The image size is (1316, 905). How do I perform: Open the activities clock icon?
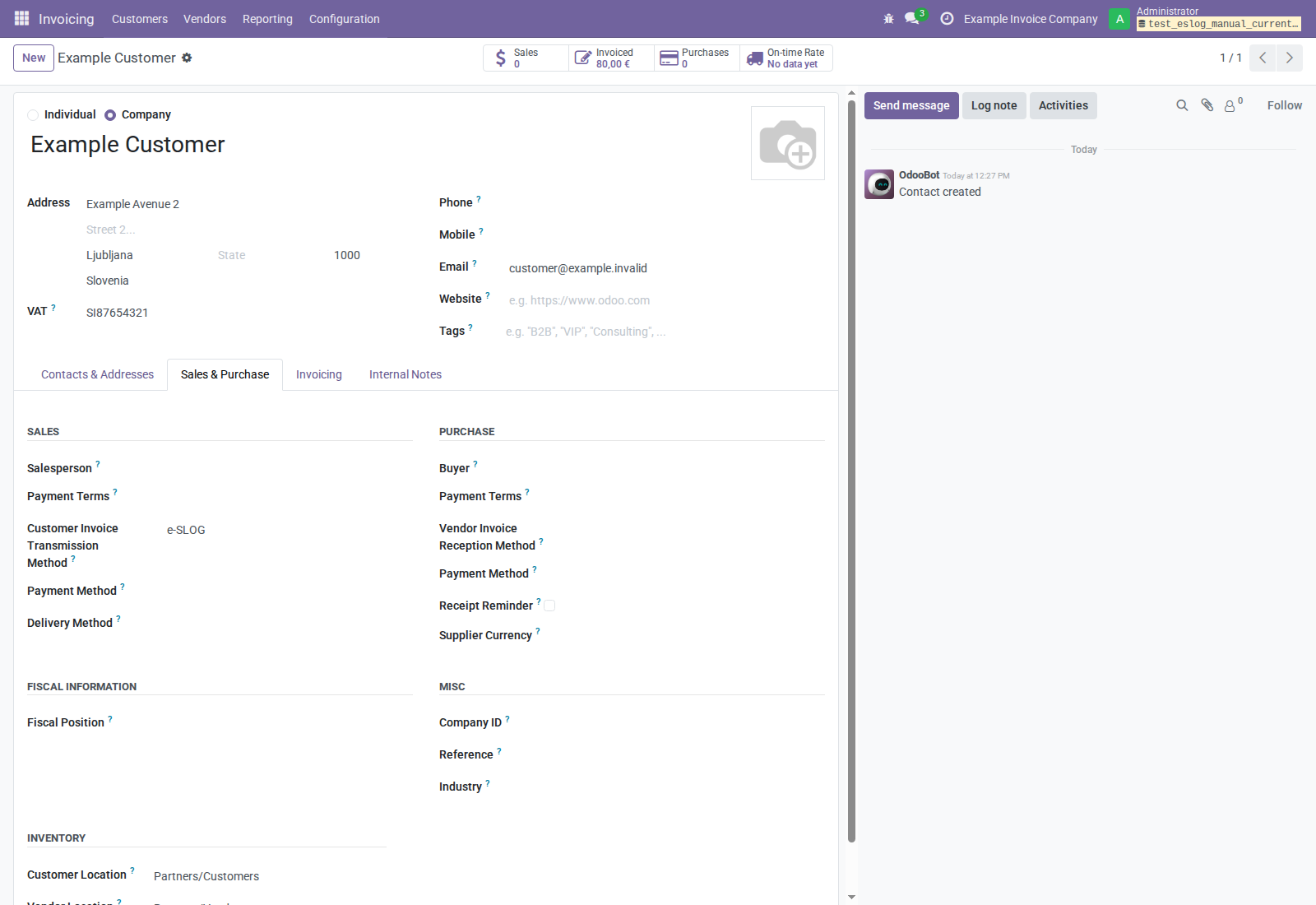tap(947, 18)
